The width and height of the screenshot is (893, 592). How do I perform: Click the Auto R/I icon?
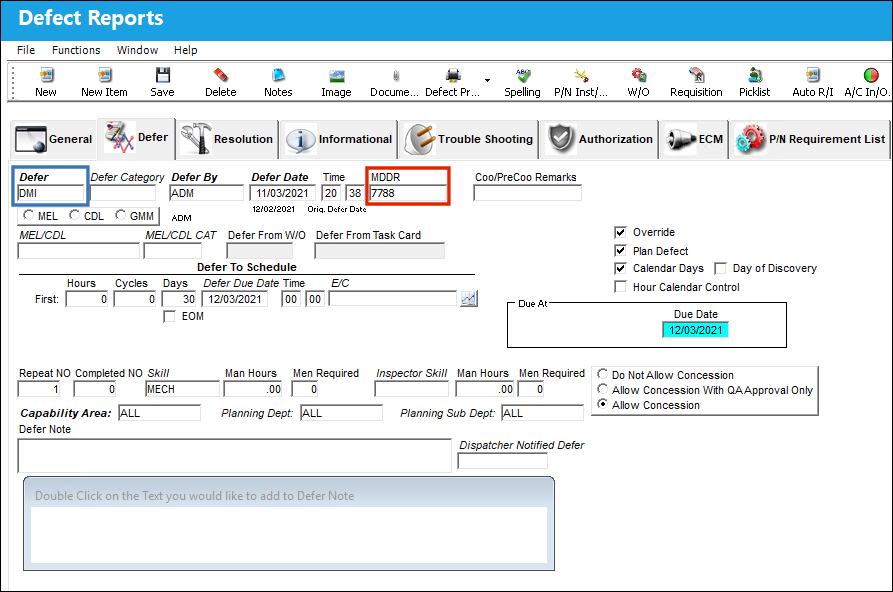813,75
